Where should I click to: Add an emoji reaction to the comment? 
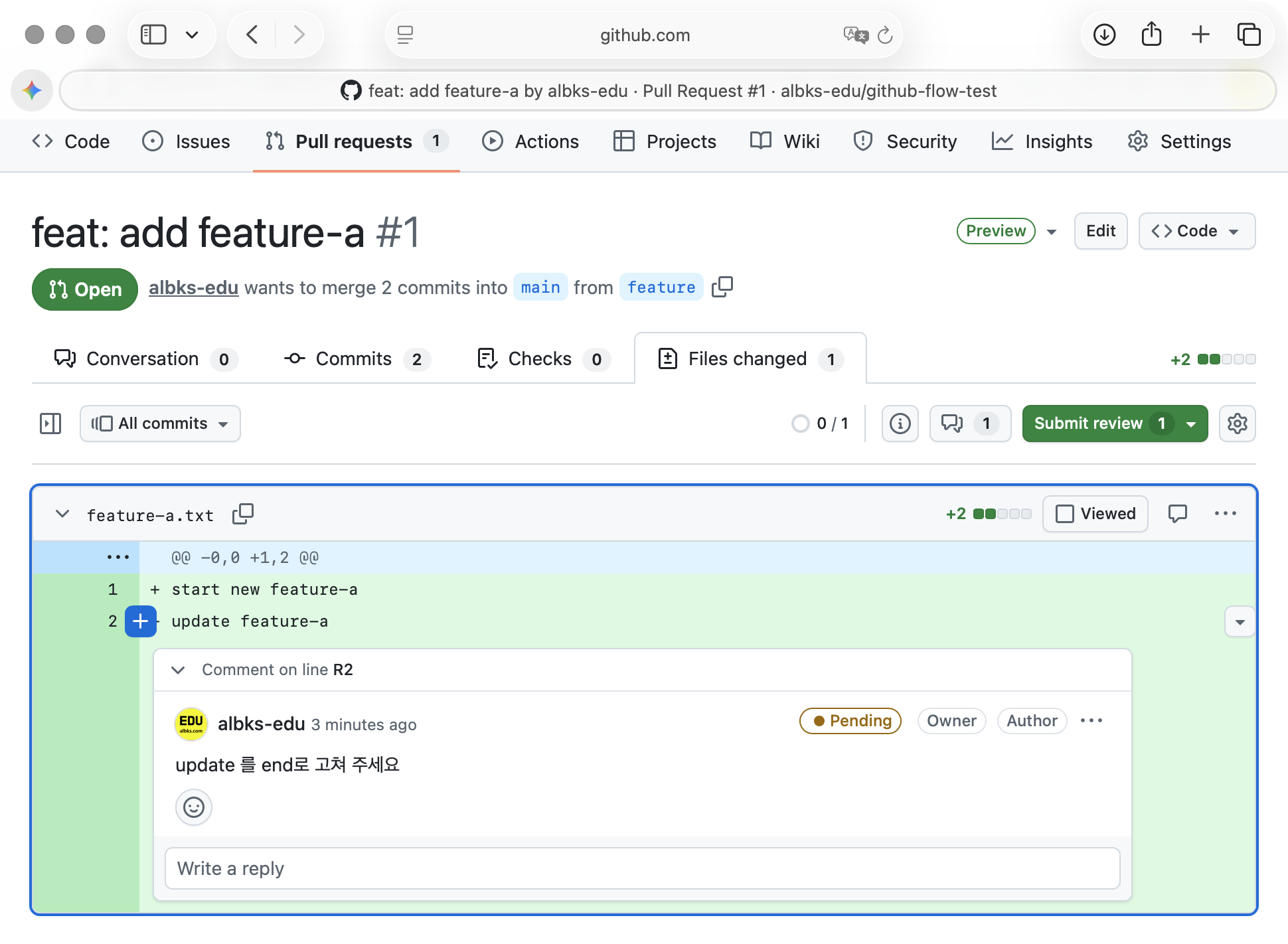coord(193,807)
